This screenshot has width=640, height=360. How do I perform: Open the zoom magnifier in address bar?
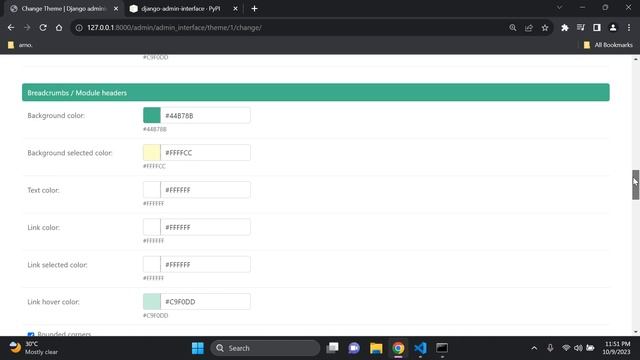coord(513,28)
